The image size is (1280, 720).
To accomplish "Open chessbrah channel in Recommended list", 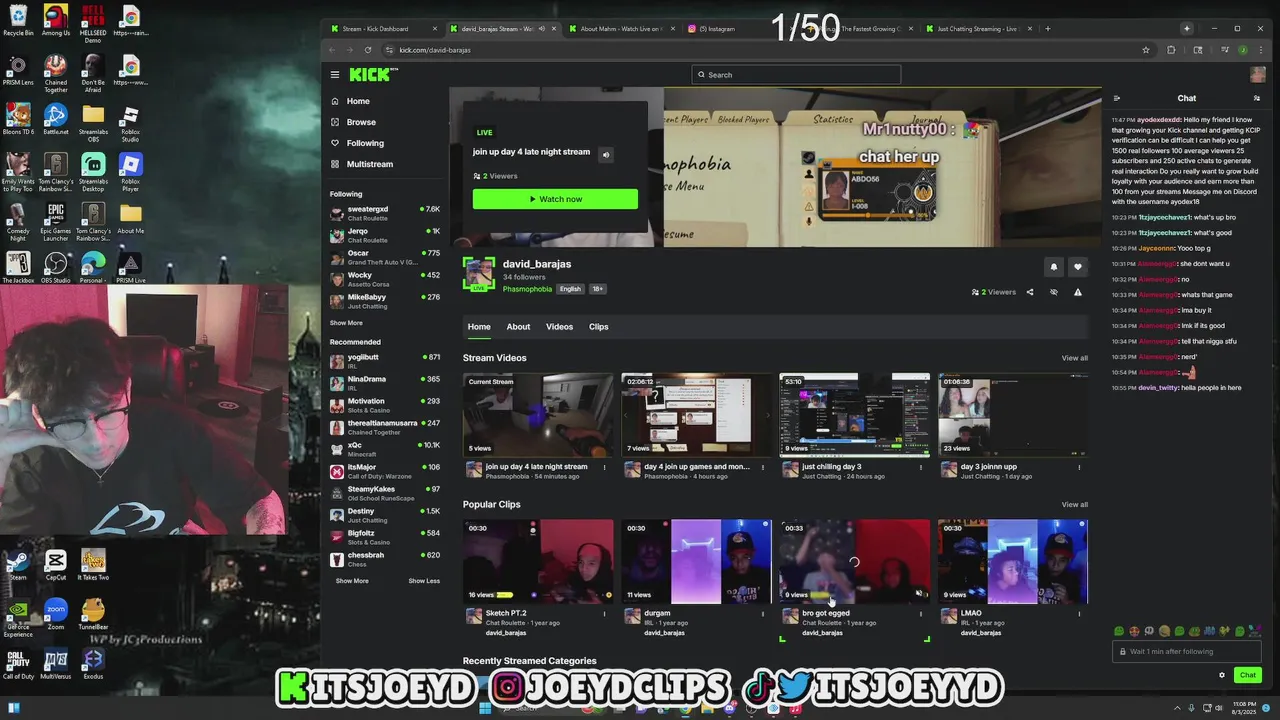I will pyautogui.click(x=385, y=559).
